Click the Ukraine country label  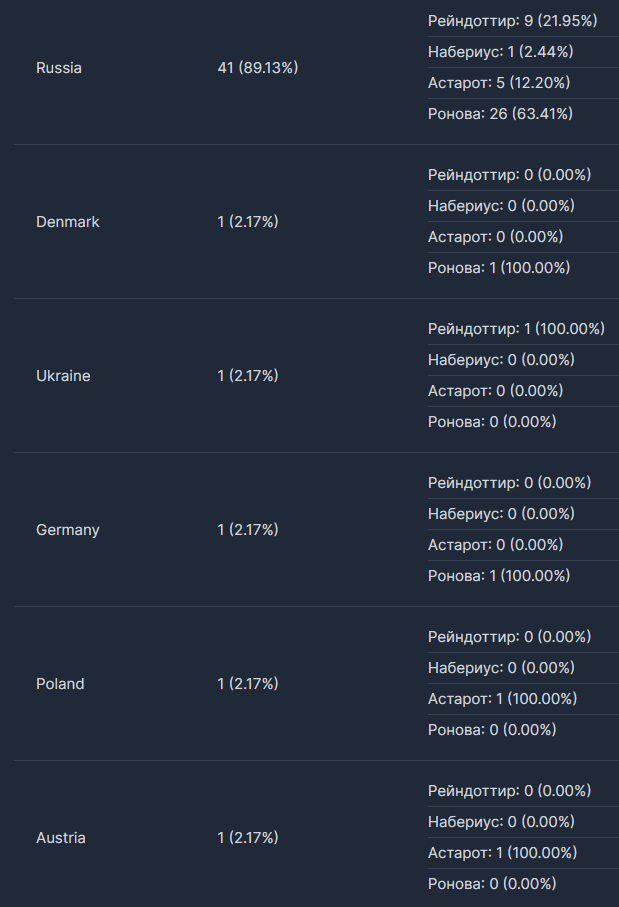(63, 376)
